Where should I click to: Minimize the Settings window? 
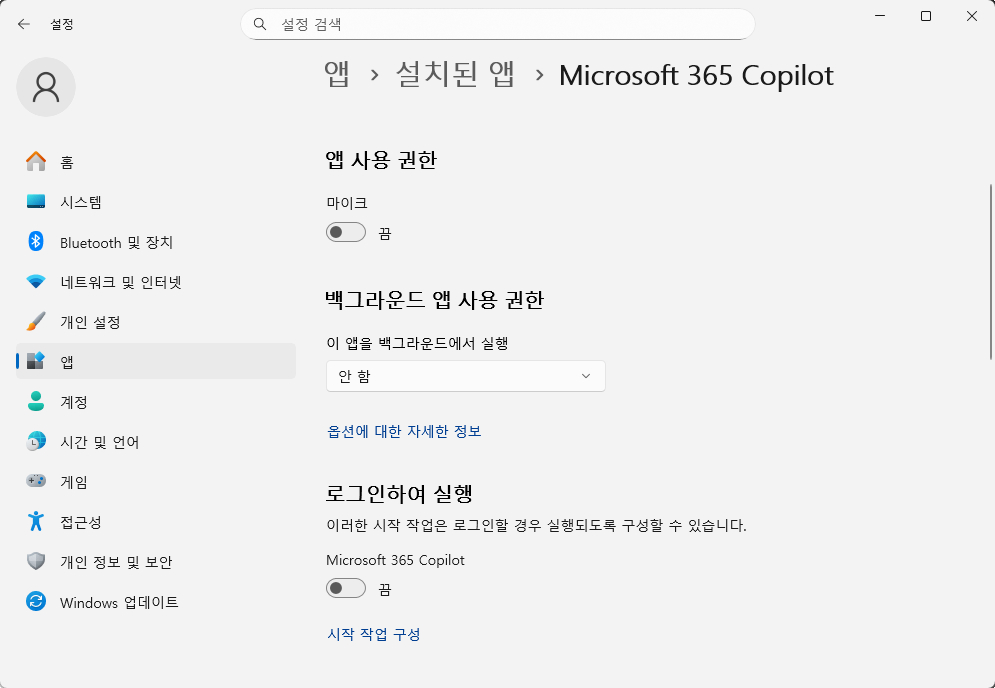pos(880,16)
